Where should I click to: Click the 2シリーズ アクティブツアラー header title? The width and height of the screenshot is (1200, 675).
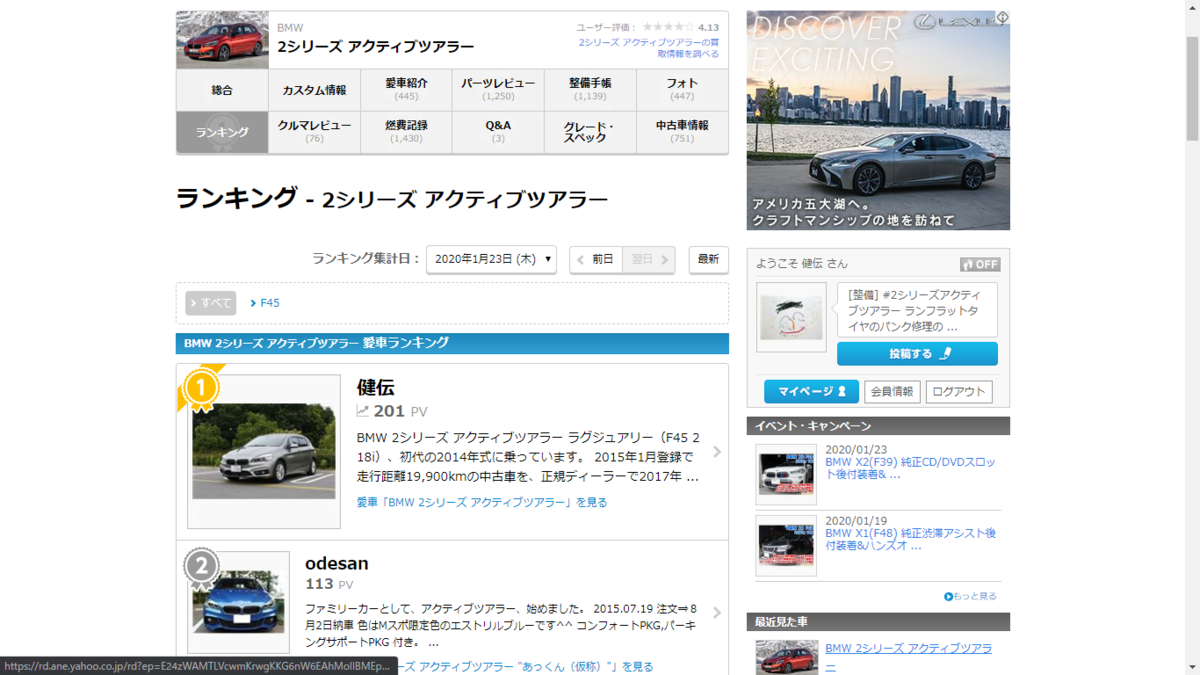375,47
